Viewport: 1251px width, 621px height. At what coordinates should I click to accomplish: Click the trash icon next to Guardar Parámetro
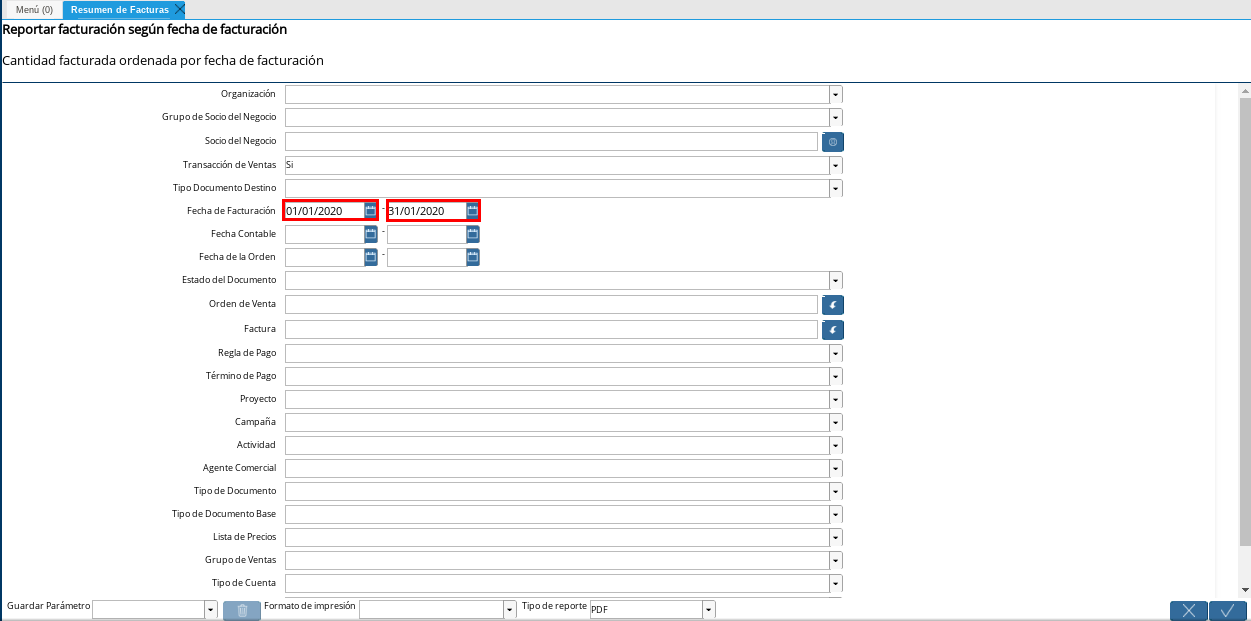point(241,610)
